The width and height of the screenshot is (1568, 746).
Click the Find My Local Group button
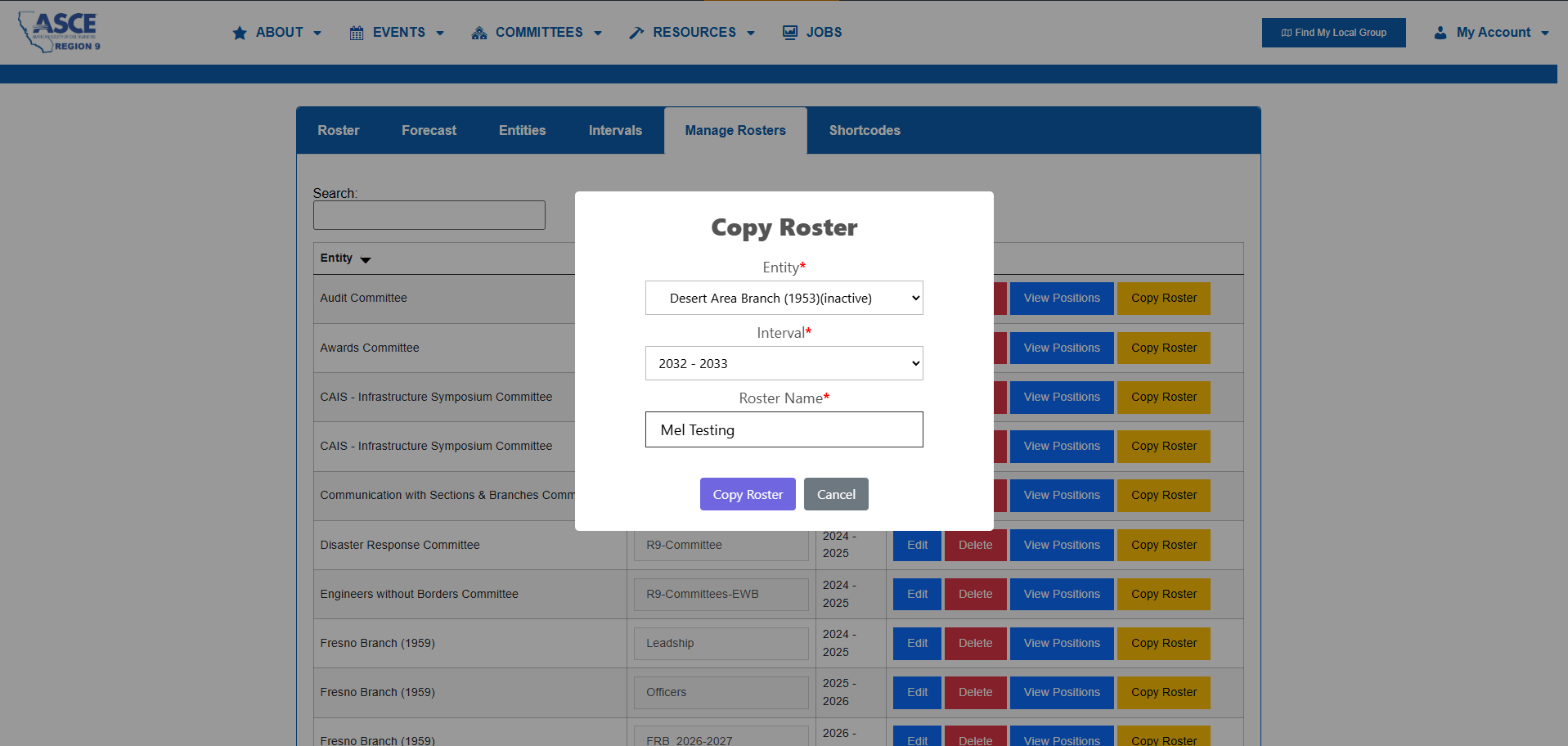point(1334,33)
